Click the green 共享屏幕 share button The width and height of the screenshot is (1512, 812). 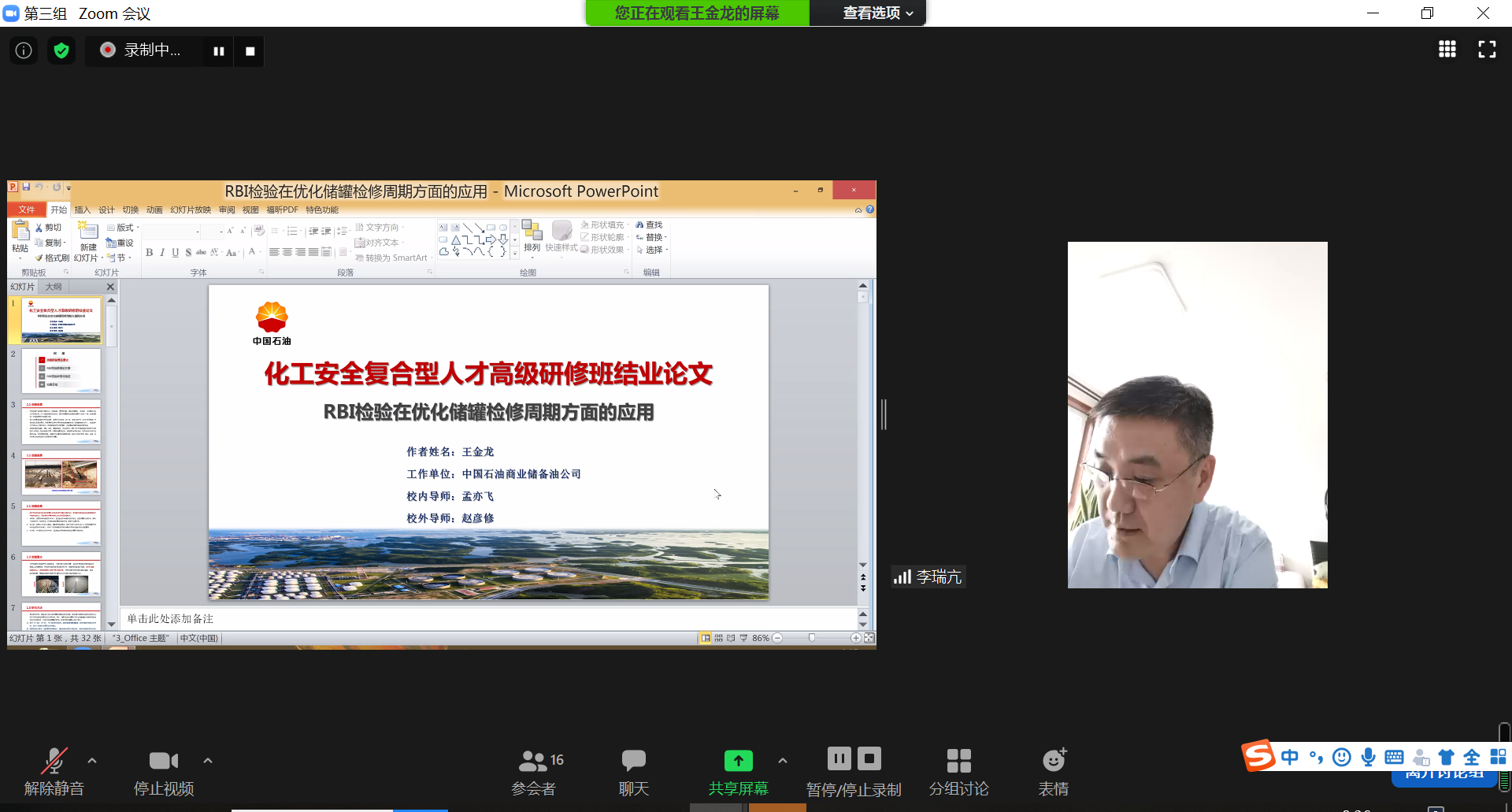(x=738, y=771)
